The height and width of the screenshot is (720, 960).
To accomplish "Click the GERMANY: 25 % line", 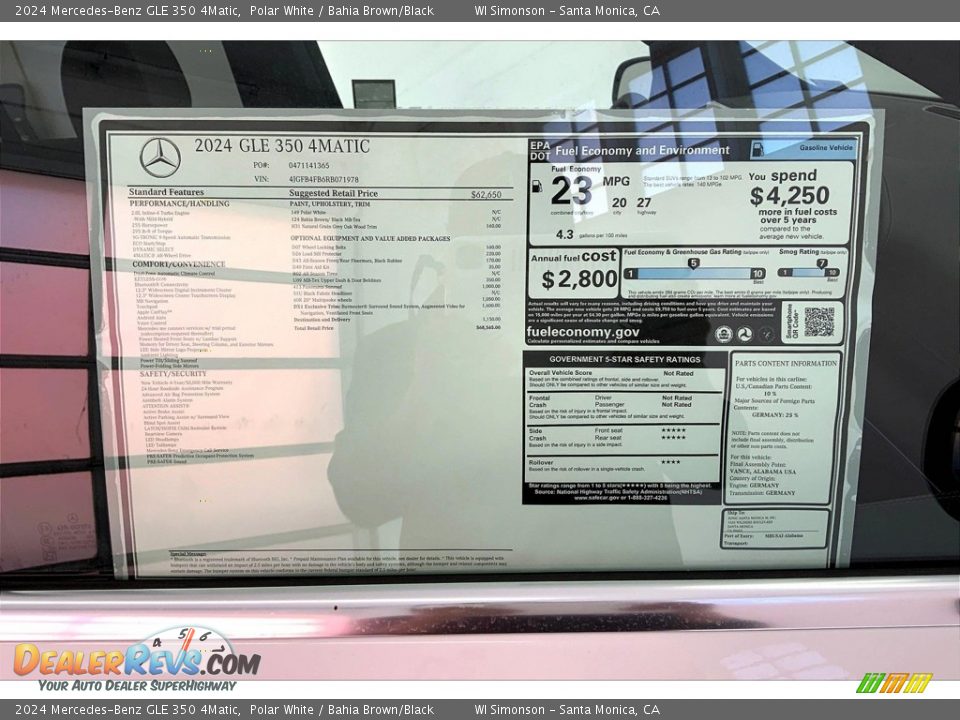I will click(x=774, y=415).
